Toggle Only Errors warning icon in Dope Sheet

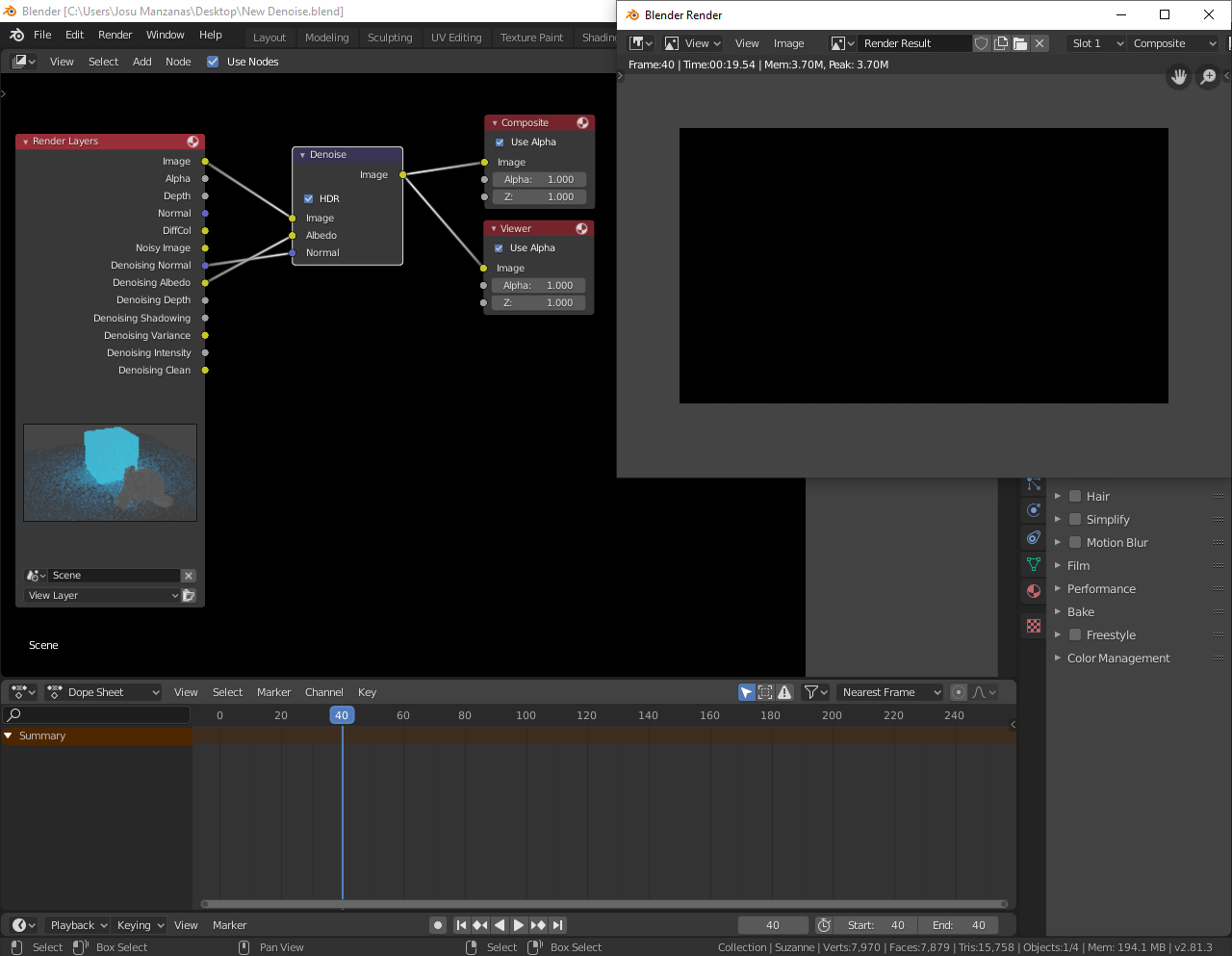[x=785, y=692]
